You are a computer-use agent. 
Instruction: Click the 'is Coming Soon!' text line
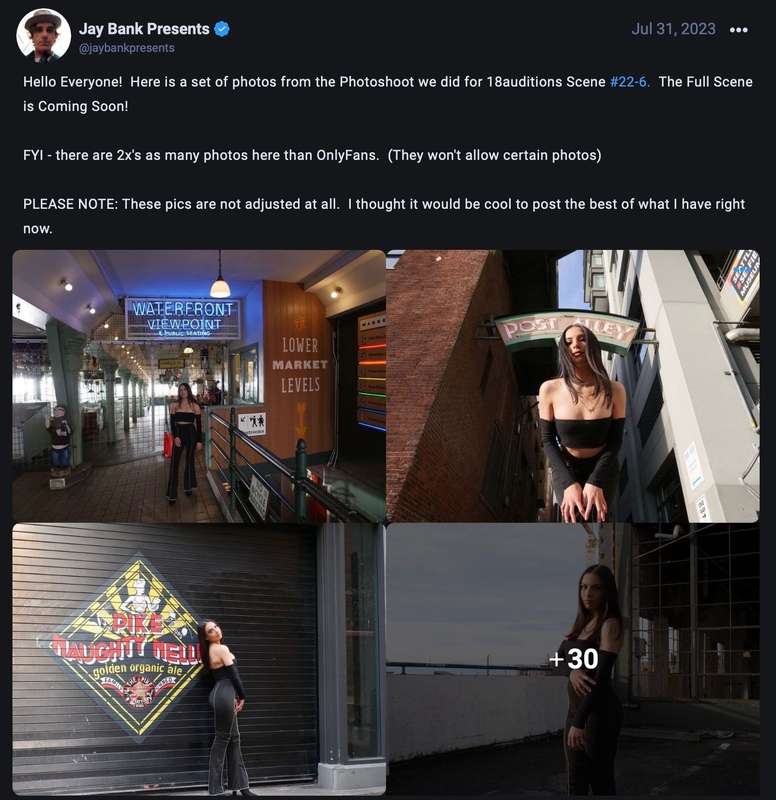(76, 107)
